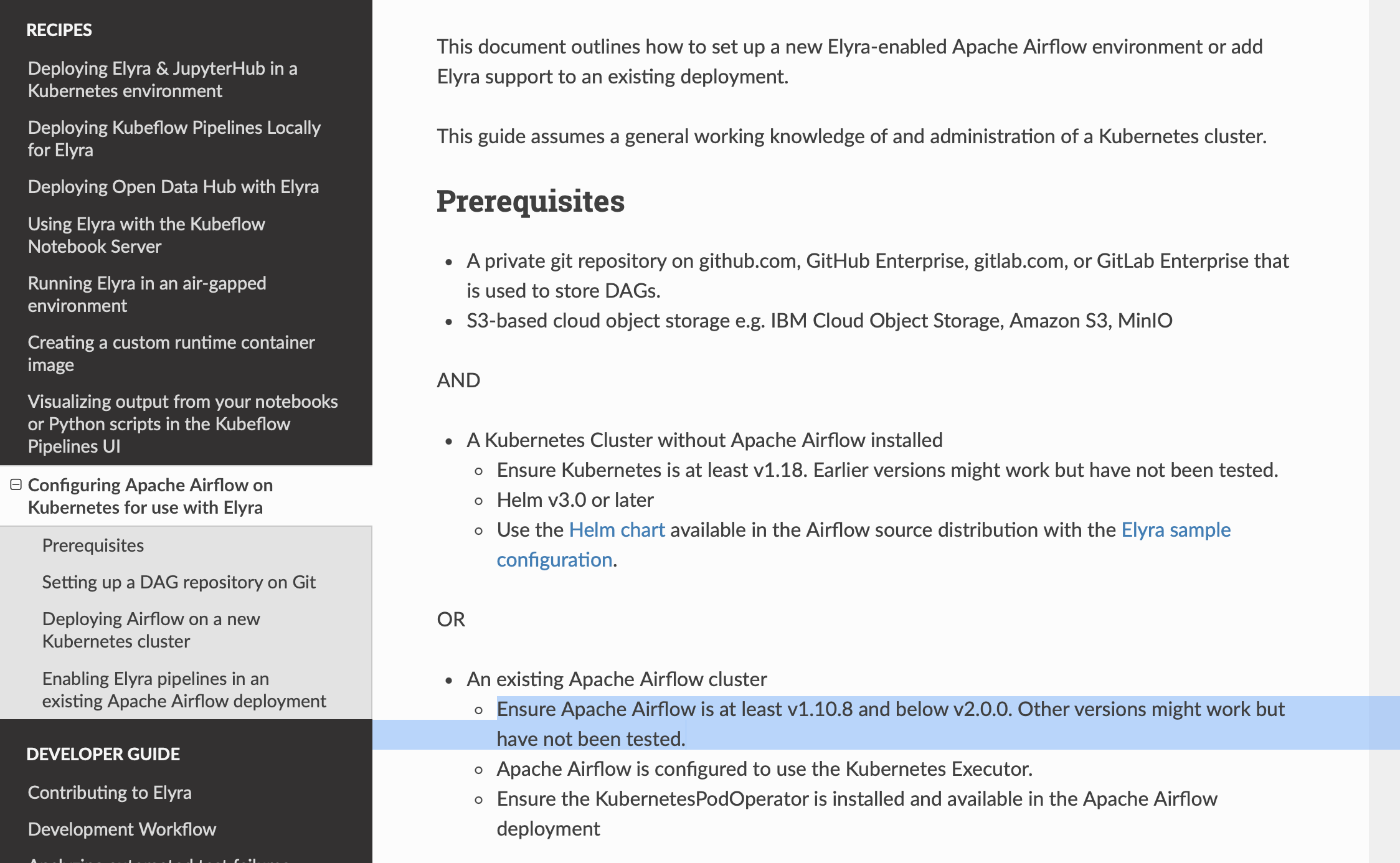
Task: Open Deploying Elyra & JupyterHub recipe
Action: [162, 79]
